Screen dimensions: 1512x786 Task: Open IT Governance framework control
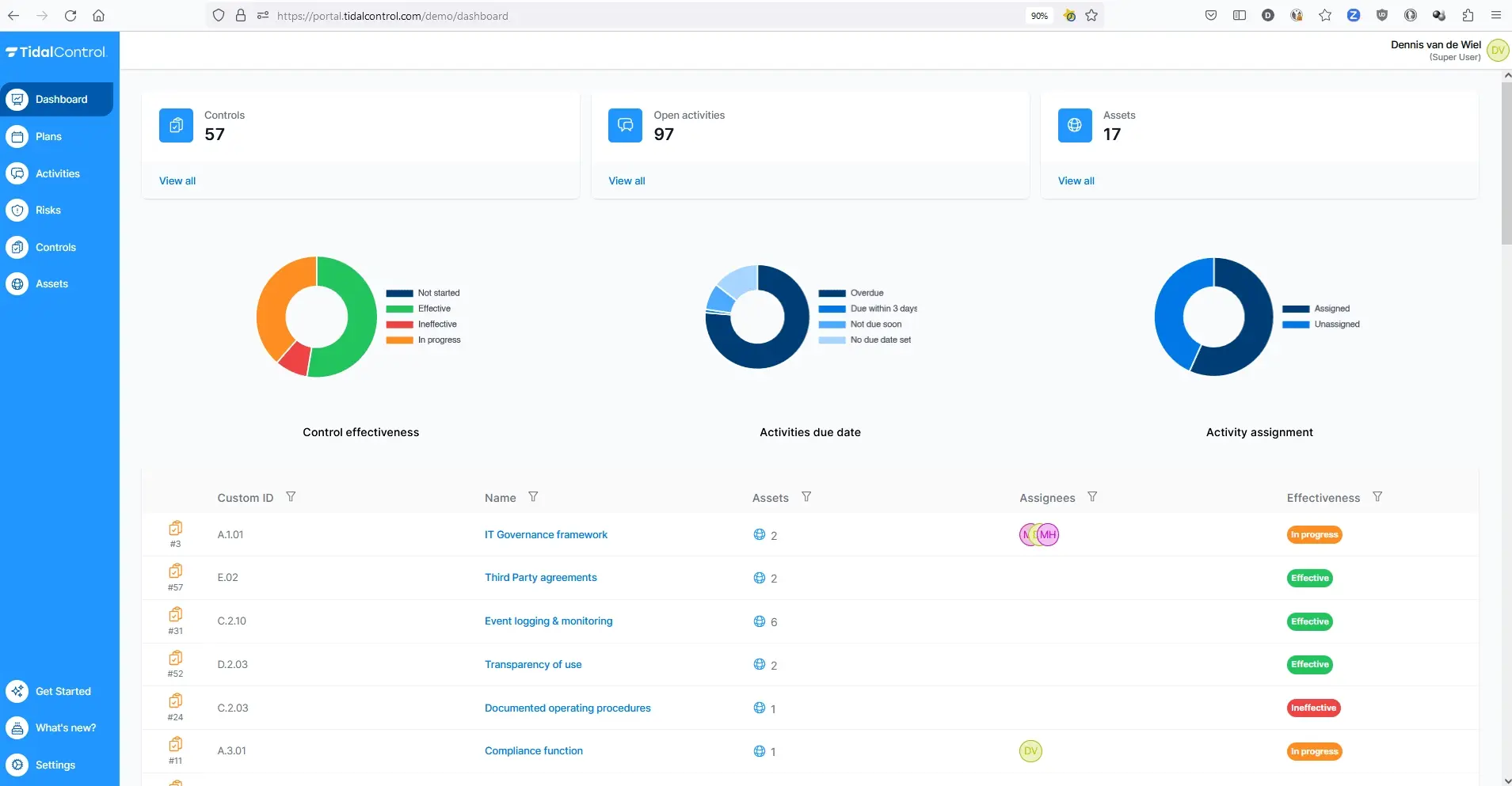pyautogui.click(x=546, y=535)
